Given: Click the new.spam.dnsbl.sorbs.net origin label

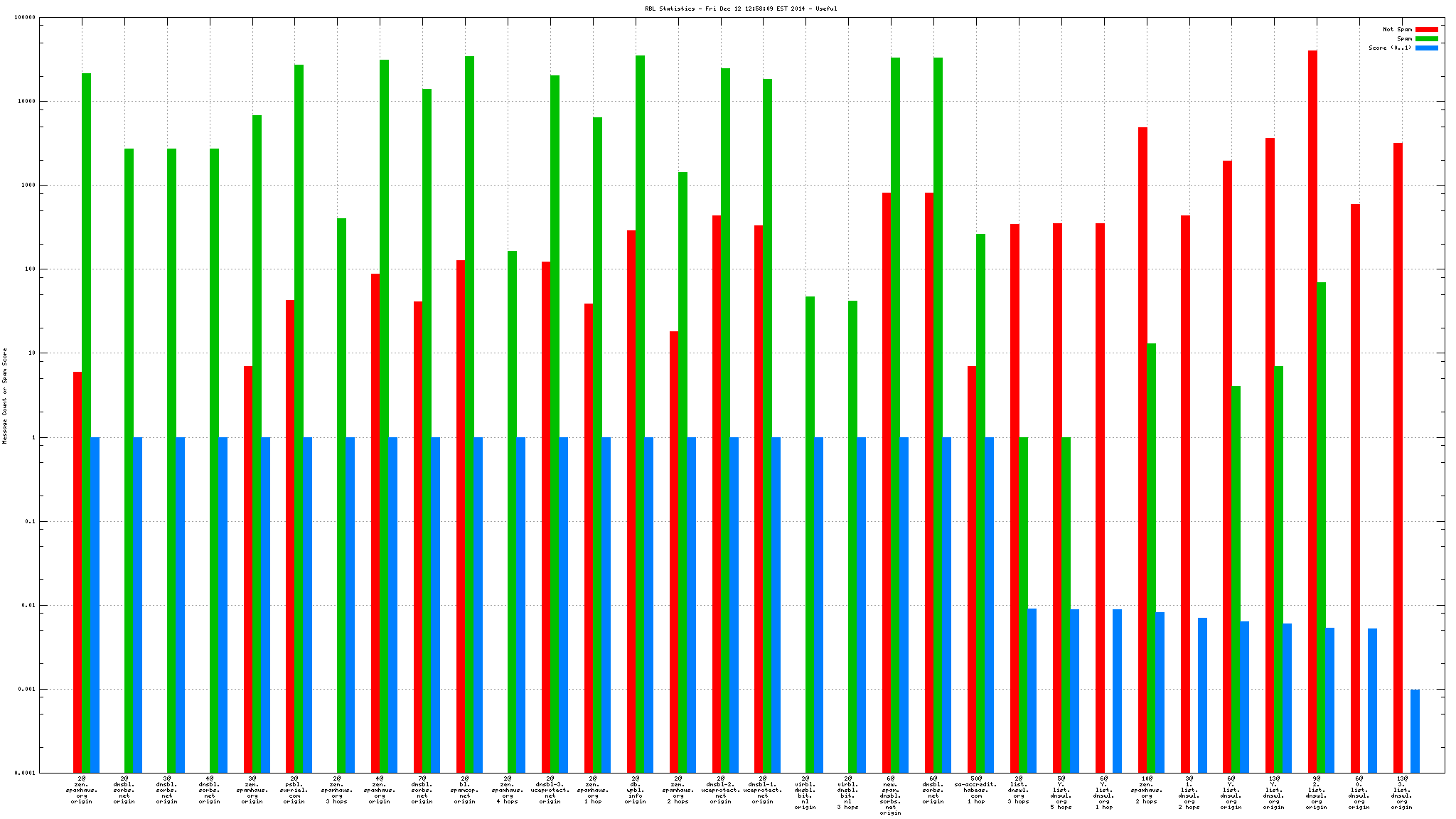Looking at the screenshot, I should pos(891,796).
